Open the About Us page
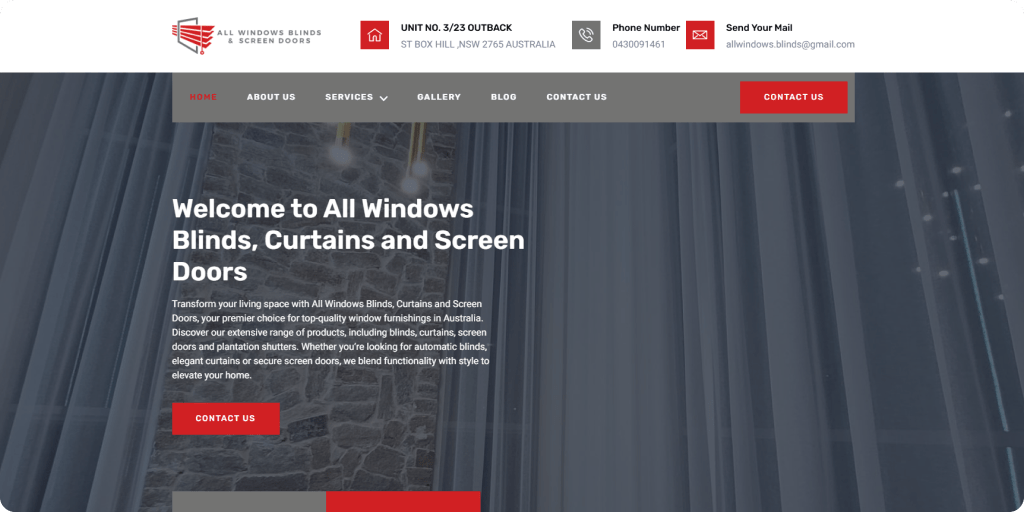 click(271, 97)
